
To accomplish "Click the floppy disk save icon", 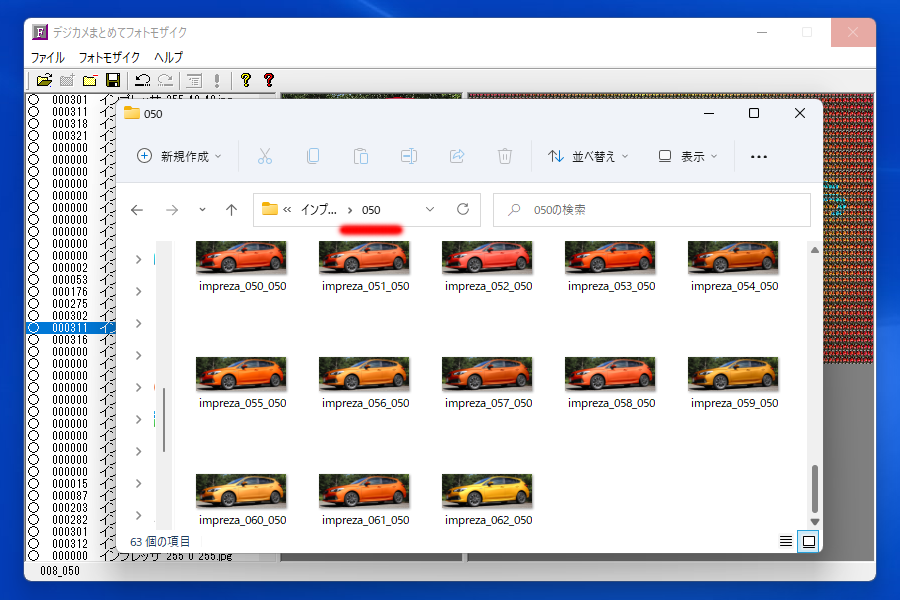I will click(113, 80).
